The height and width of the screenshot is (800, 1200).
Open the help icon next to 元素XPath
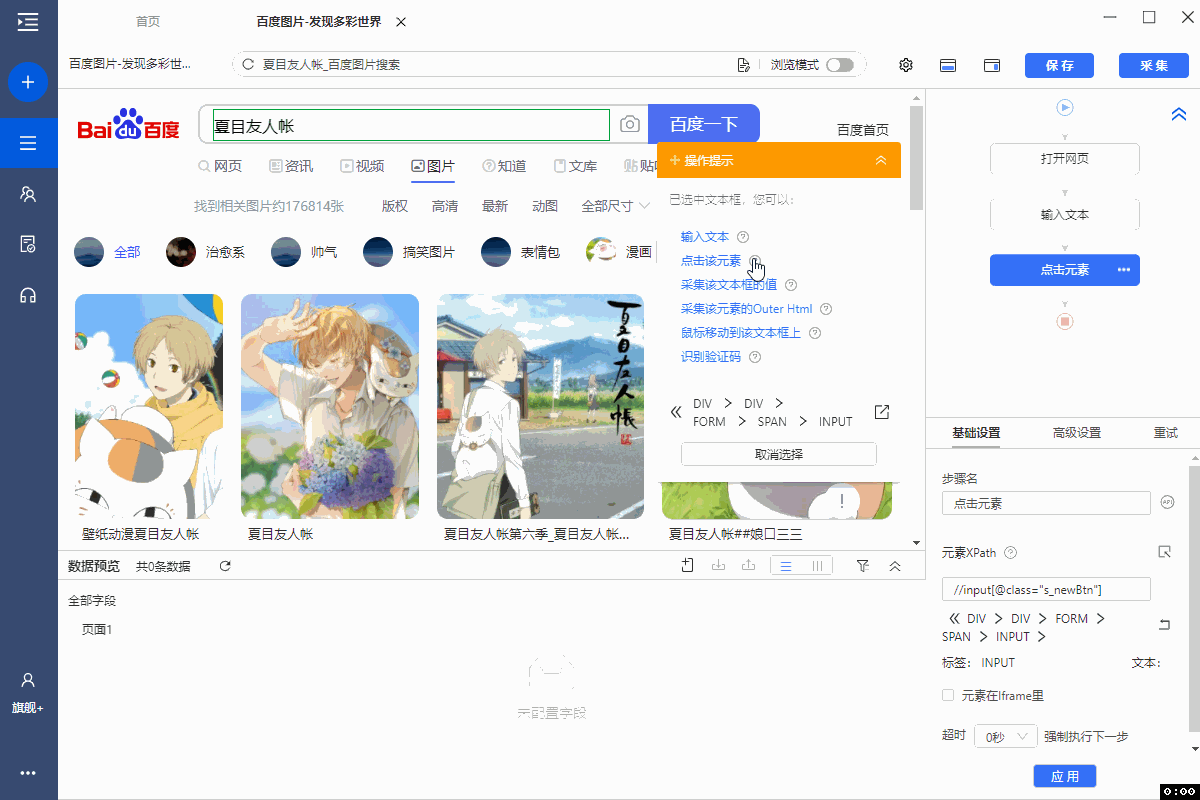[1010, 552]
